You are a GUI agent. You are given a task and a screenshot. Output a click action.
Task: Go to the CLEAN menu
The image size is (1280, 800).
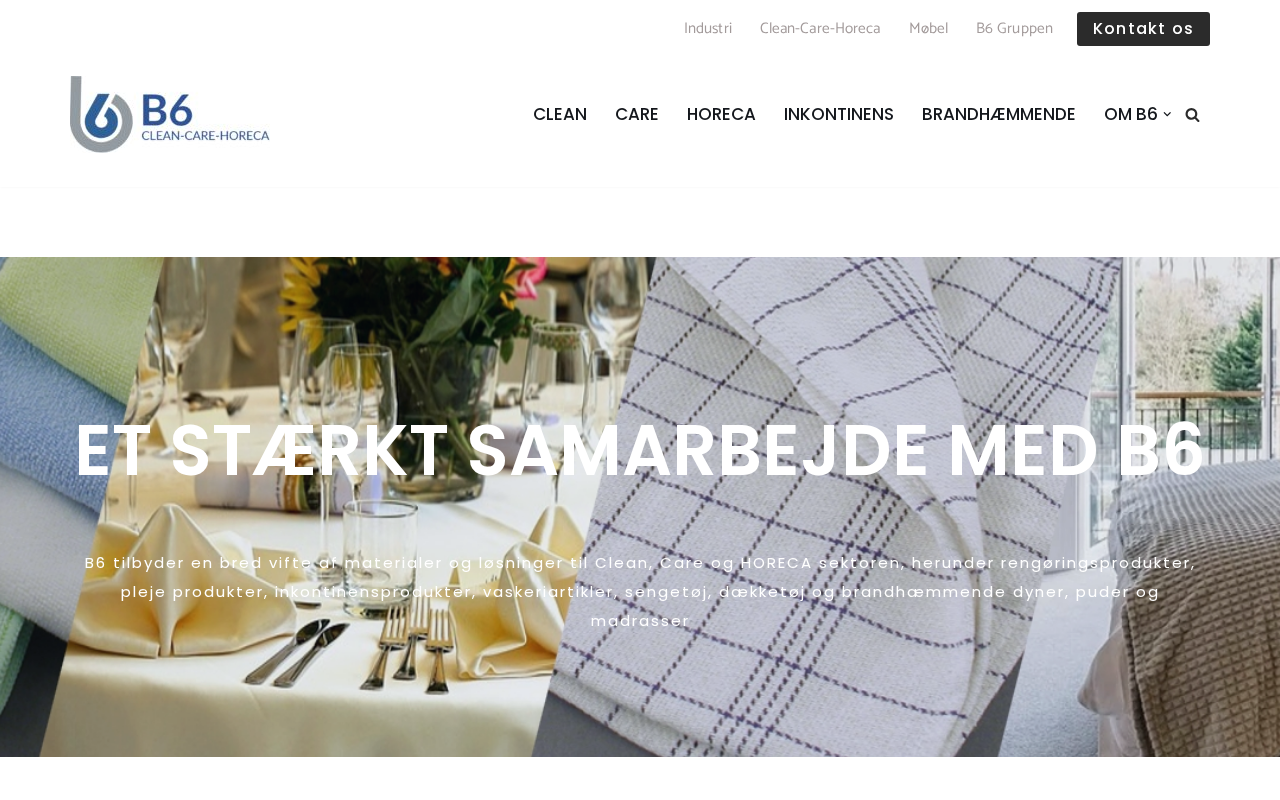pyautogui.click(x=560, y=114)
